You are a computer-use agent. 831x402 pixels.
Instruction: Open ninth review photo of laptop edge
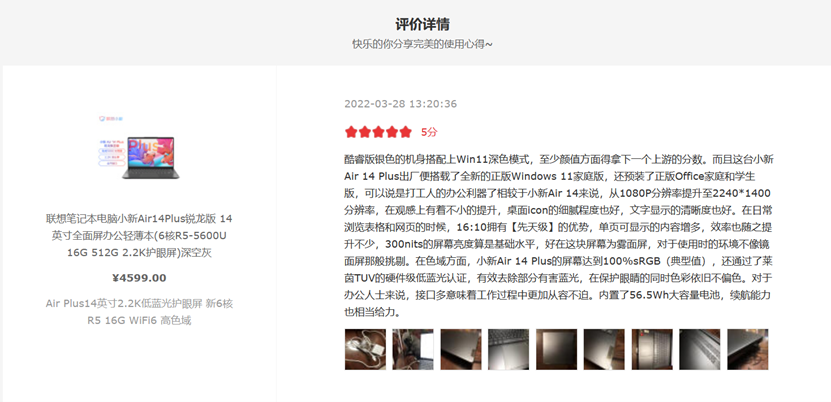click(x=748, y=350)
